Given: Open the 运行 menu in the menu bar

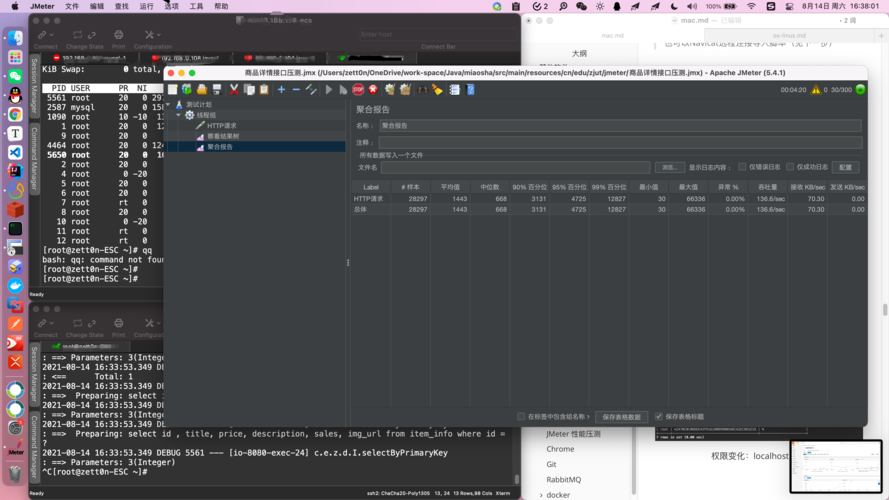Looking at the screenshot, I should click(x=147, y=6).
